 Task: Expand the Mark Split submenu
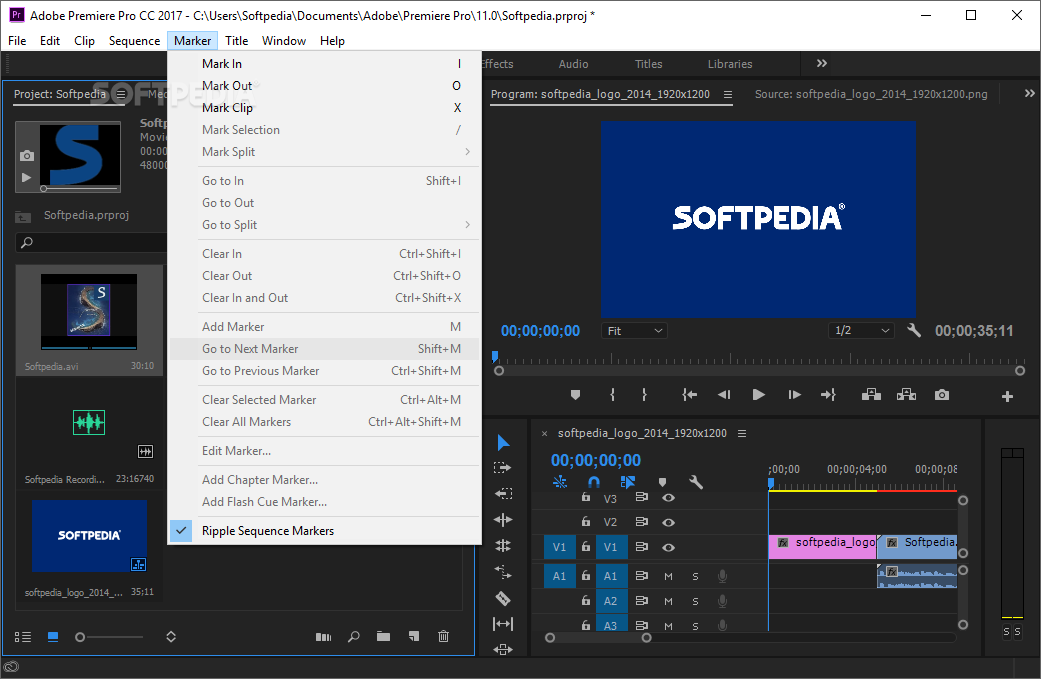pos(324,152)
